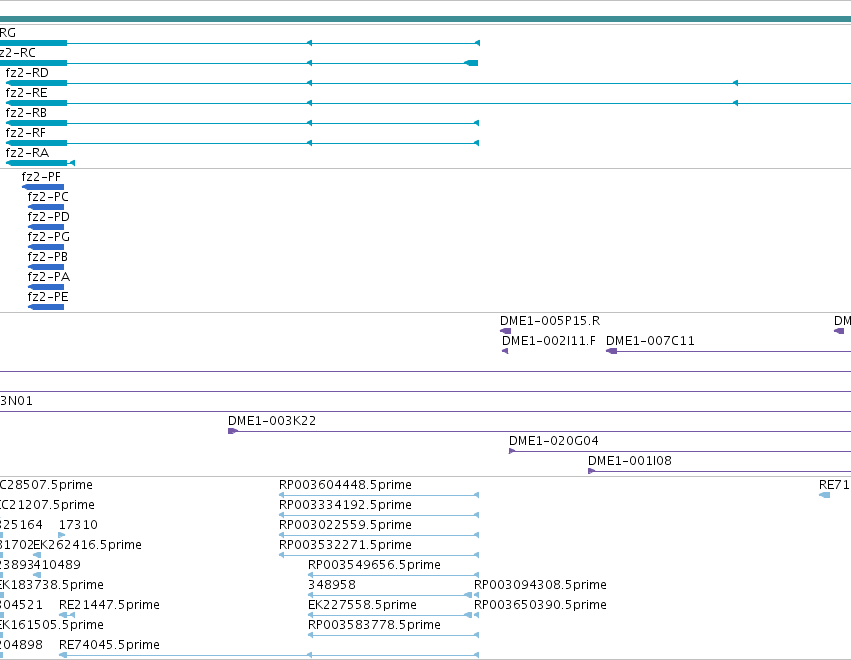Select the RP003334192.5prime EST label
This screenshot has width=851, height=660.
(x=345, y=505)
